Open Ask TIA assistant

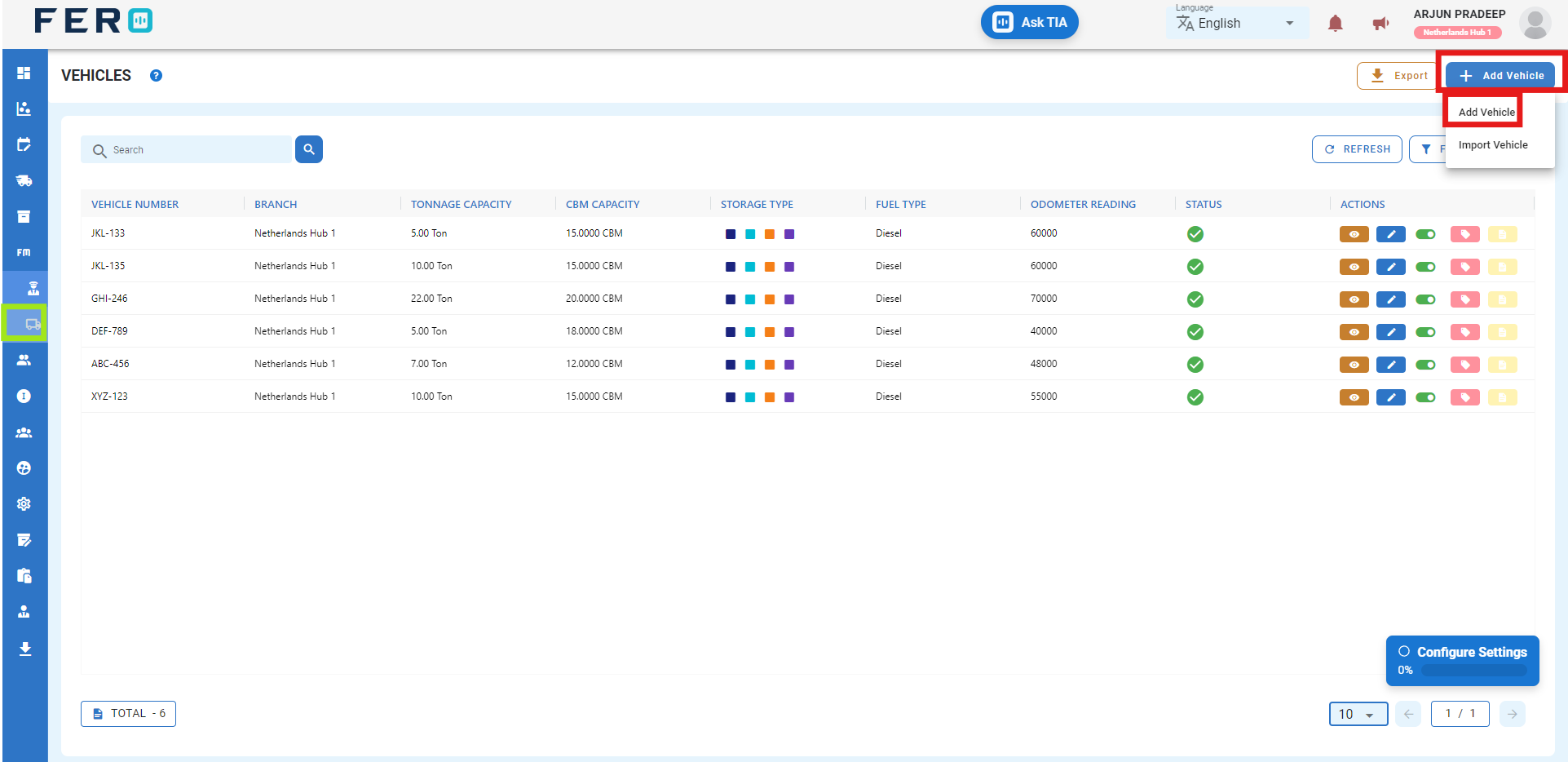(x=1030, y=22)
